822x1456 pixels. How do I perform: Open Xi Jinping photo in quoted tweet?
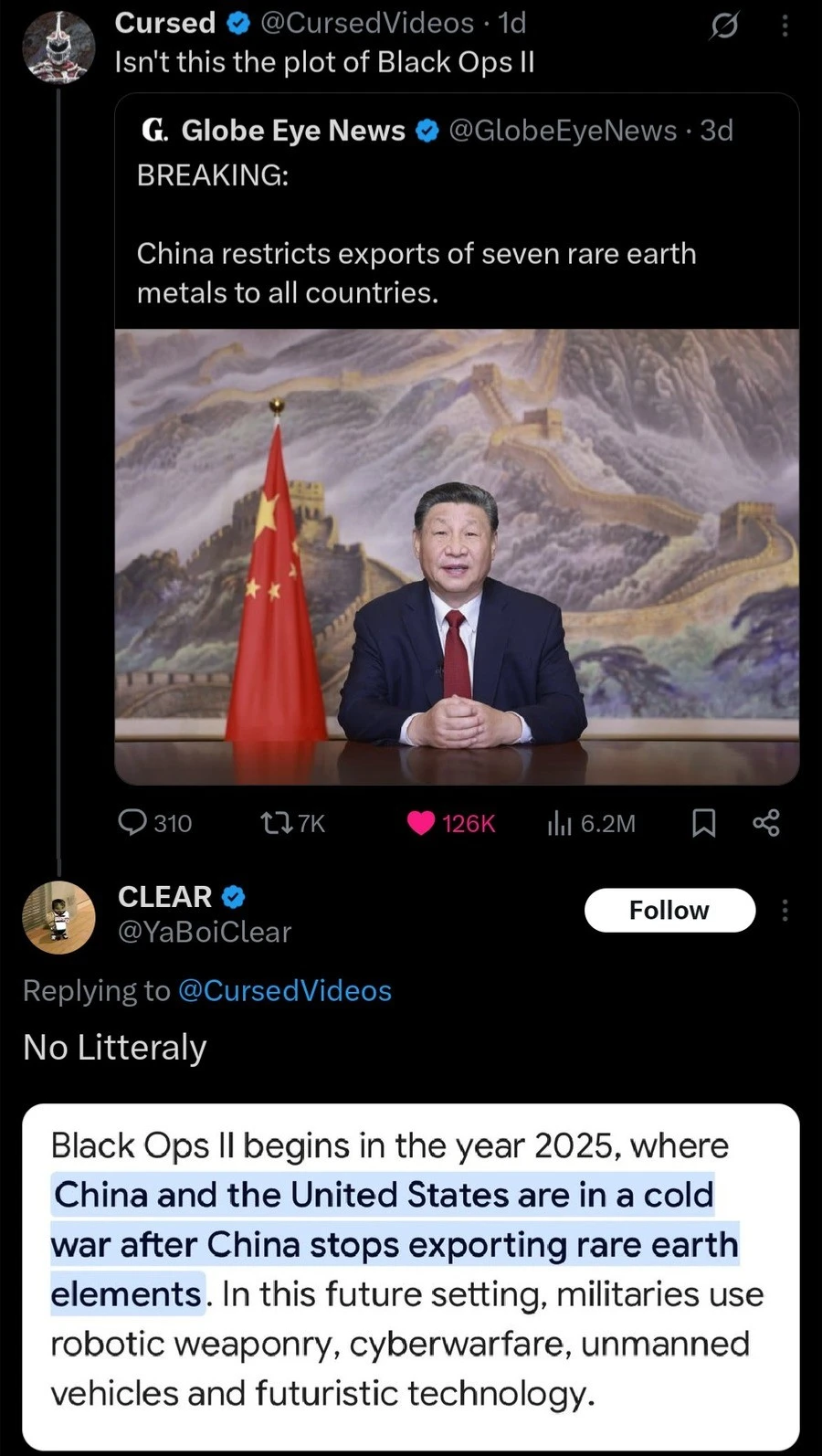pyautogui.click(x=457, y=556)
